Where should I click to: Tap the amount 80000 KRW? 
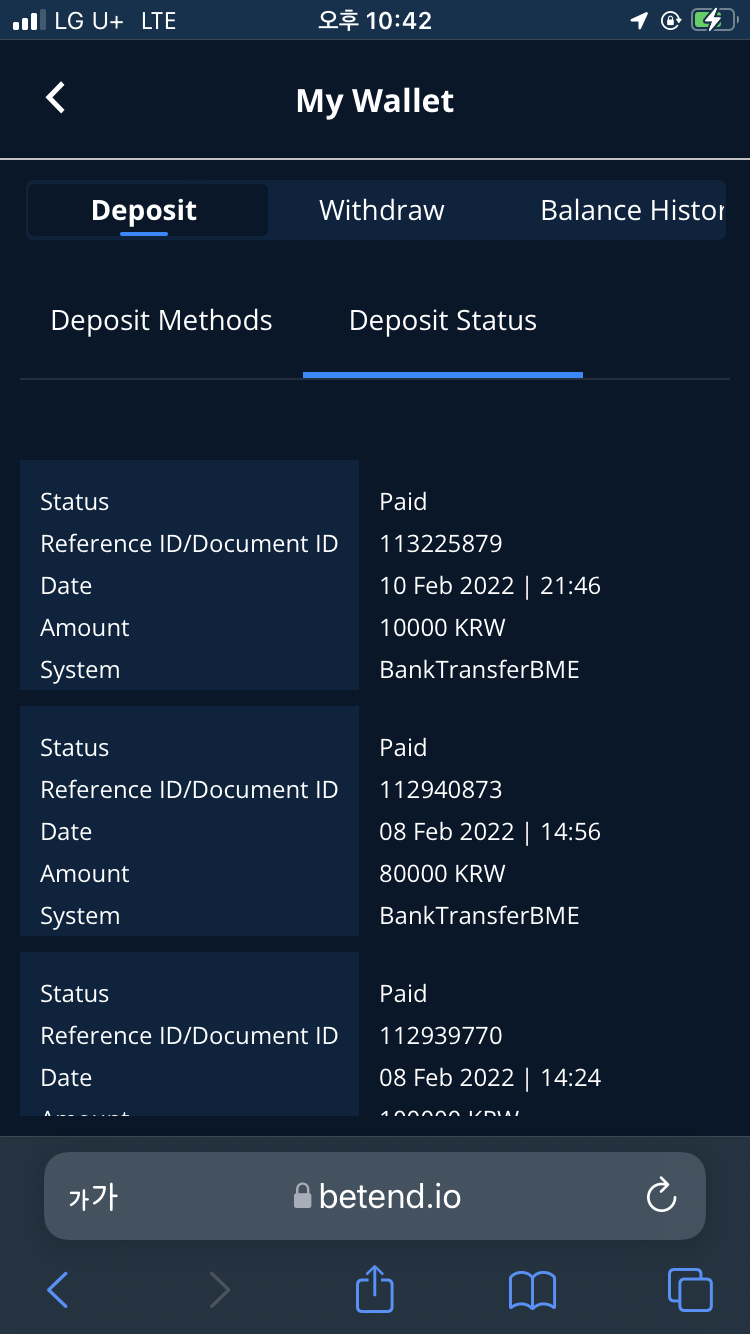pos(443,874)
